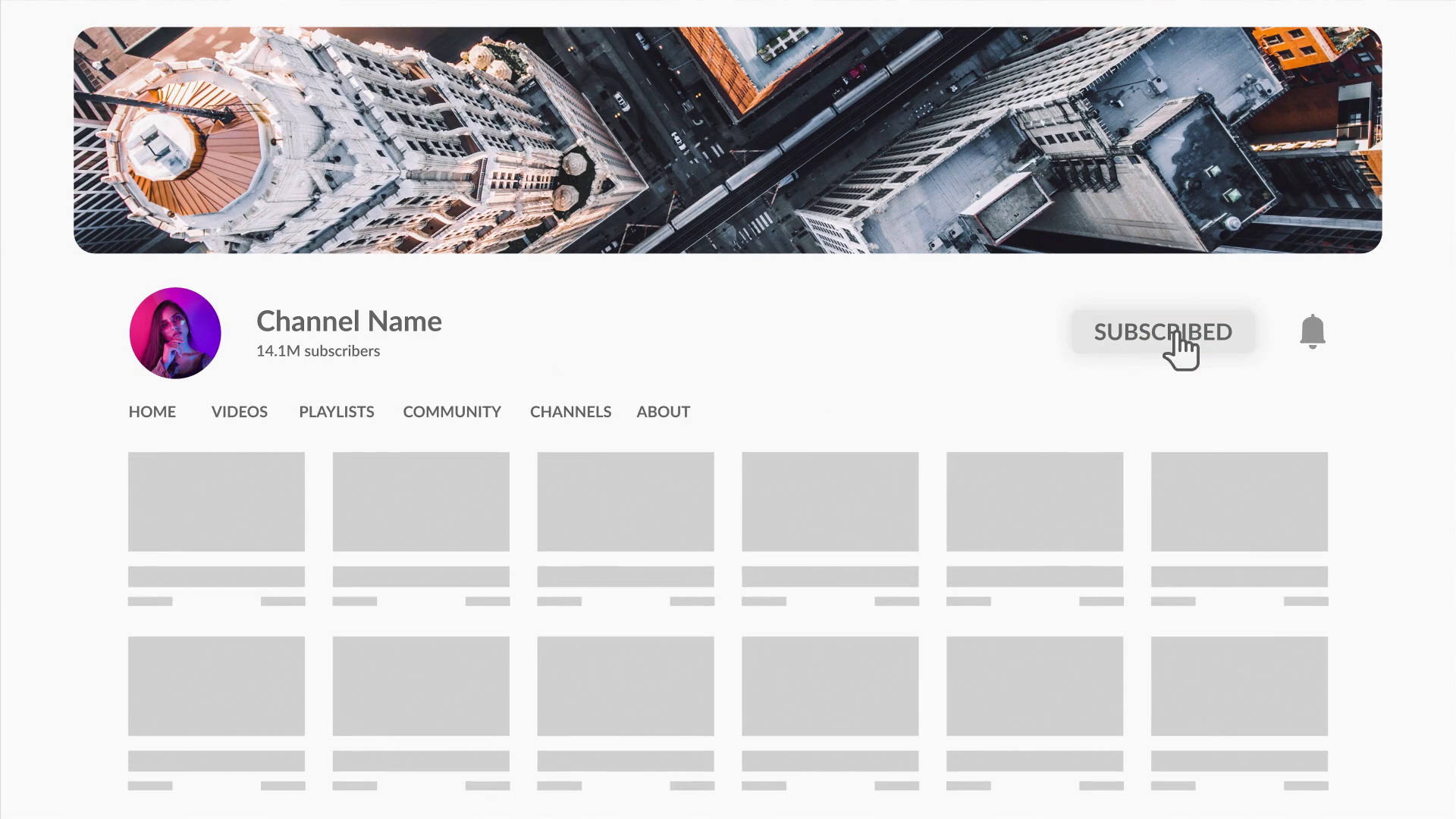Viewport: 1456px width, 819px height.
Task: Open the first video thumbnail
Action: click(x=216, y=501)
